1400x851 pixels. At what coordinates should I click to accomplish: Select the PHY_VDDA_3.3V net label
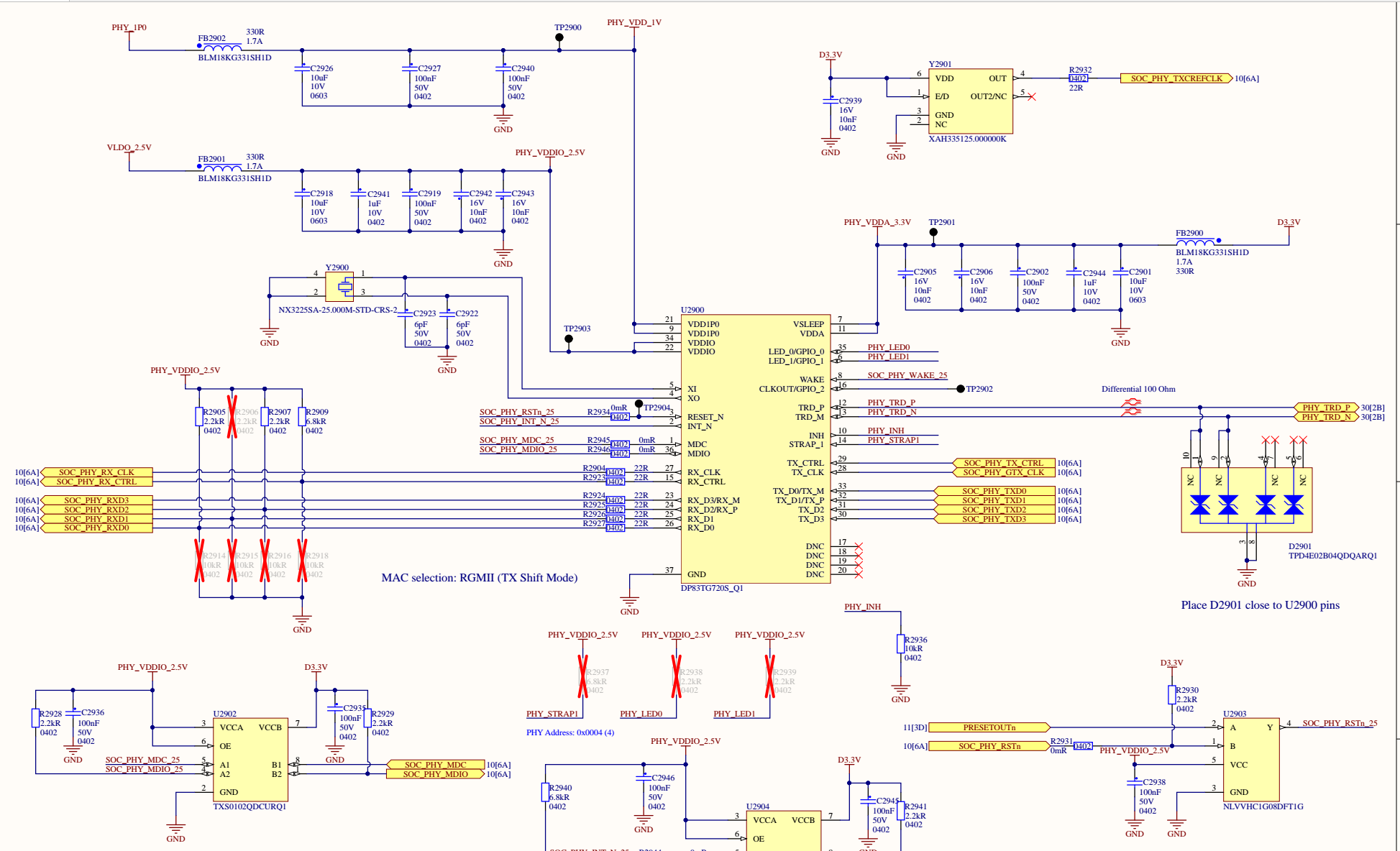coord(877,222)
